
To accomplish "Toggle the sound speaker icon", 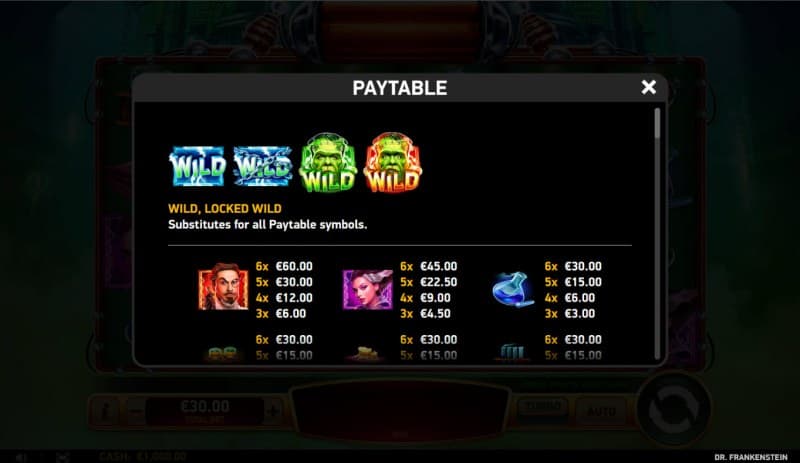I will point(20,457).
